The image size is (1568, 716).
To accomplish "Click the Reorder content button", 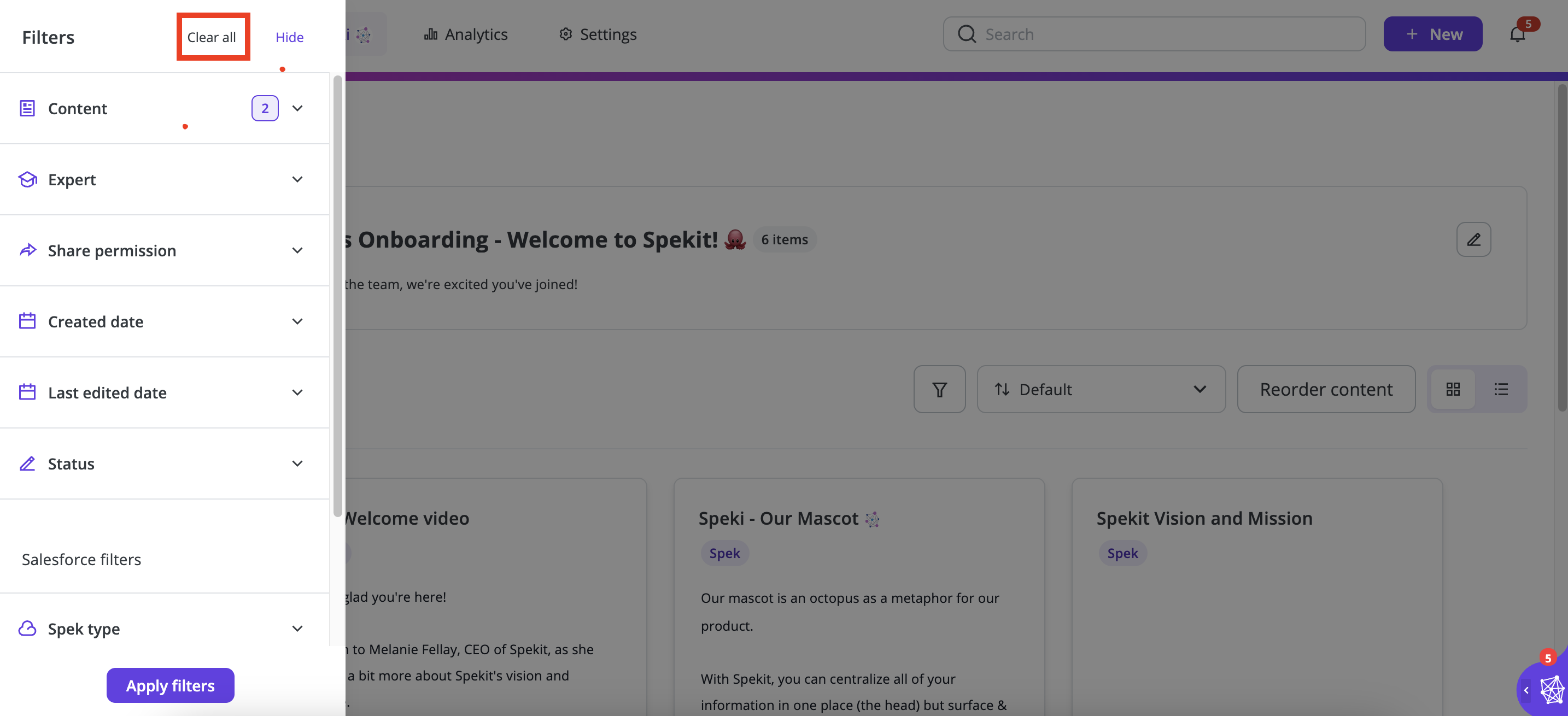I will point(1326,389).
